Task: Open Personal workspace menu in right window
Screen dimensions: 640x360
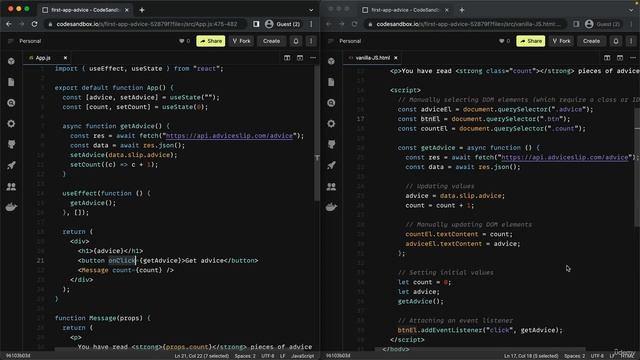Action: click(x=350, y=41)
